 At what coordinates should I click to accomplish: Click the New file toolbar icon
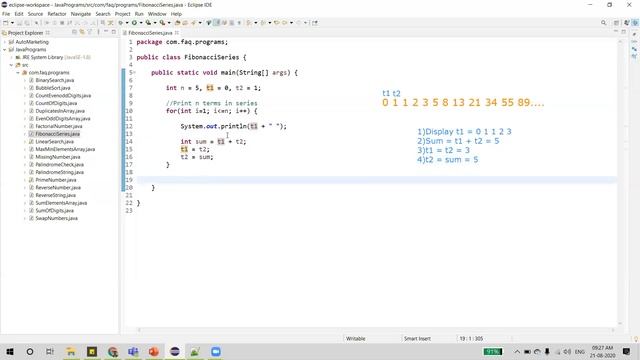point(6,23)
